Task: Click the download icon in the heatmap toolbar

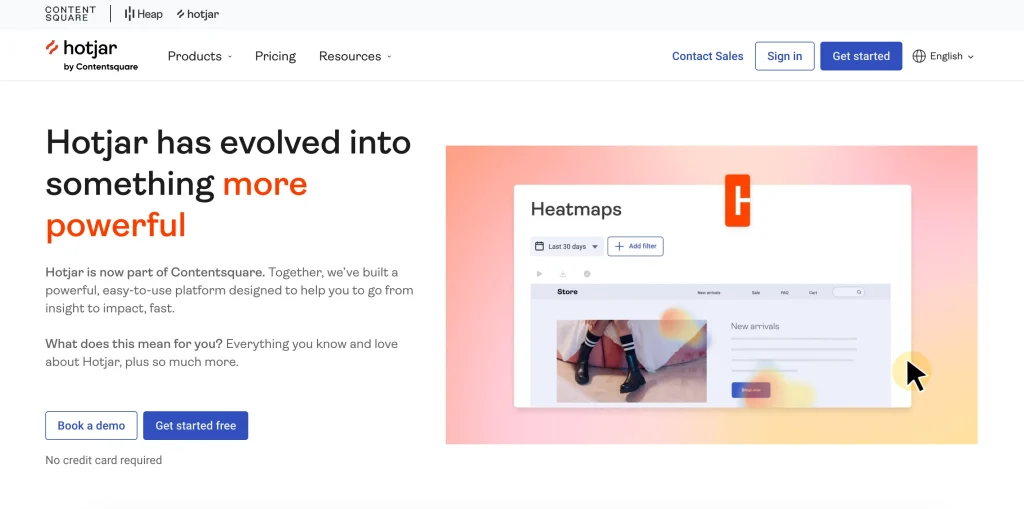Action: 563,274
